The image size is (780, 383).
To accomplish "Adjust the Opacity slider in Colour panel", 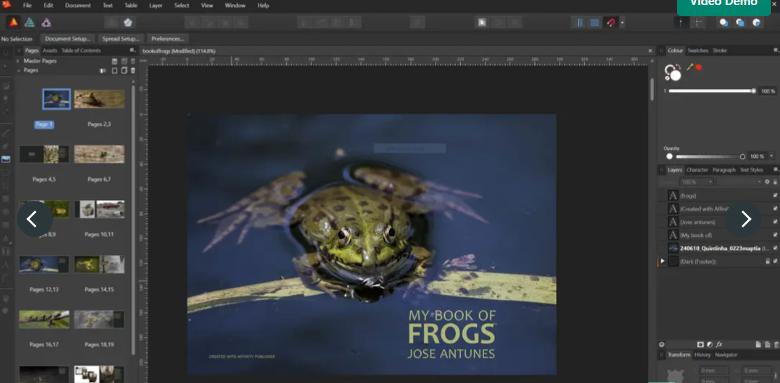I will pyautogui.click(x=706, y=156).
